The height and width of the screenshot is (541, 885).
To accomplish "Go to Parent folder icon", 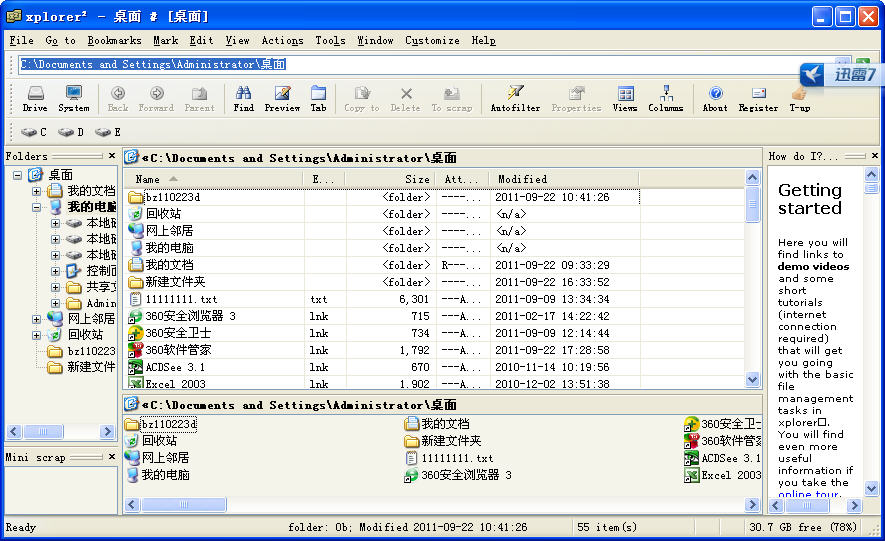I will (199, 99).
